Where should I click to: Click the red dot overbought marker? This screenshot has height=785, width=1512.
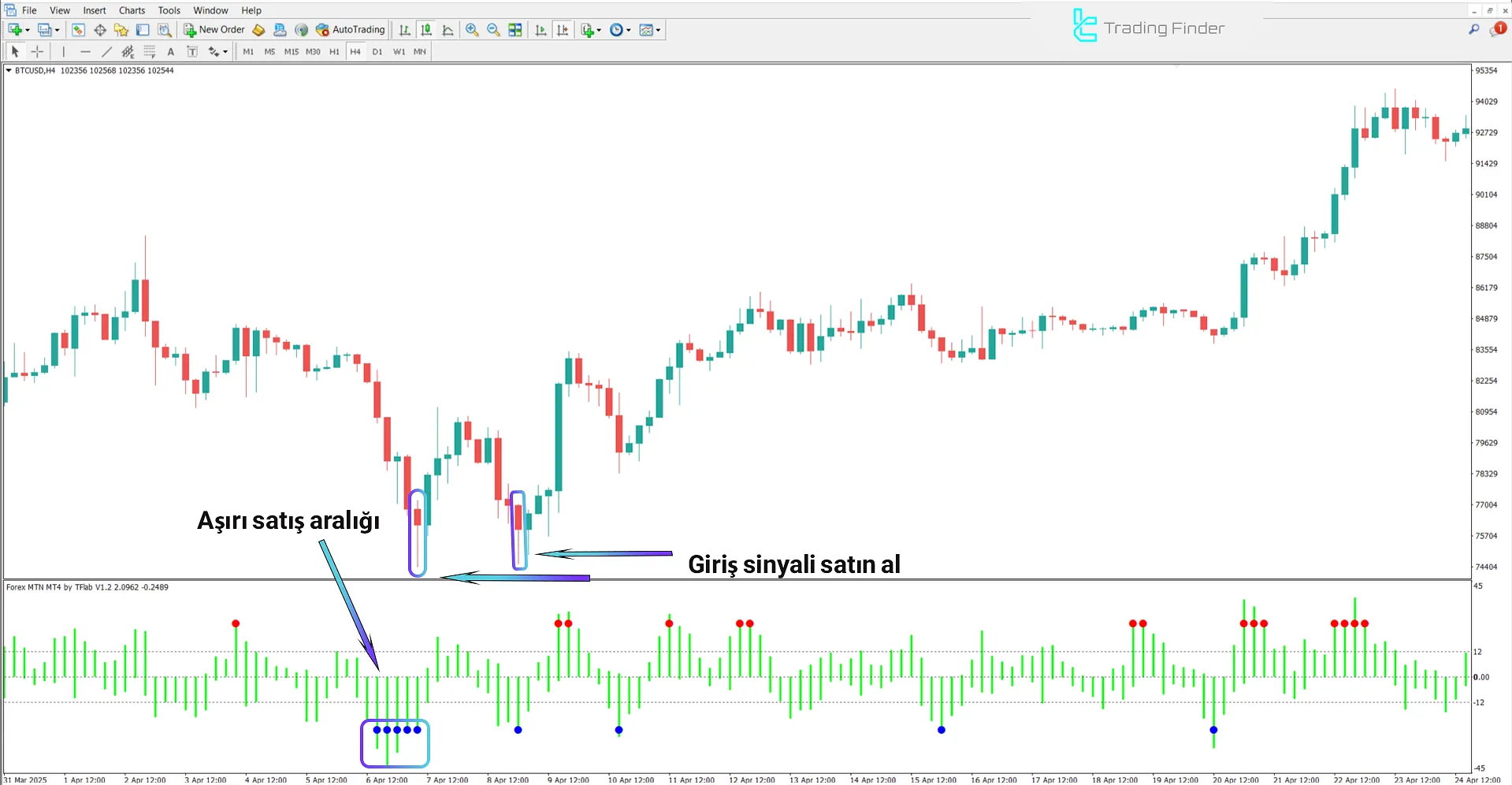point(235,623)
